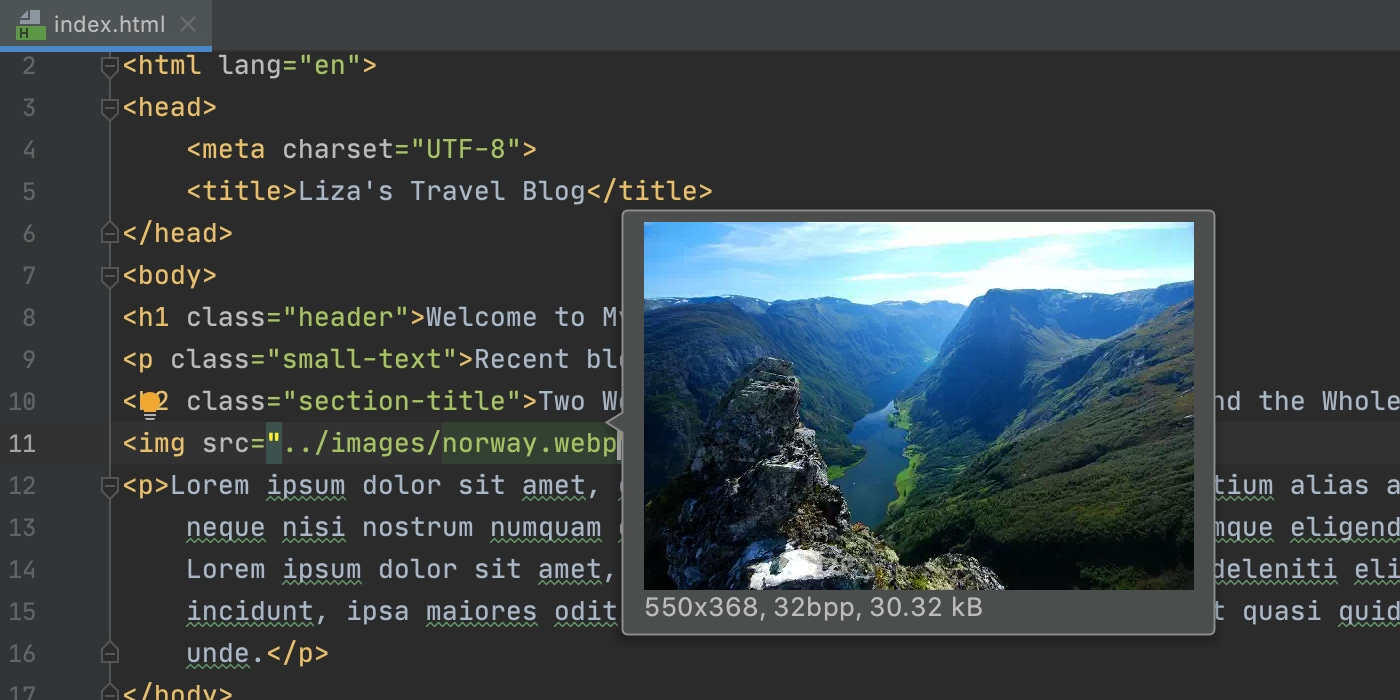
Task: Collapse the <html> block fold marker
Action: 110,66
